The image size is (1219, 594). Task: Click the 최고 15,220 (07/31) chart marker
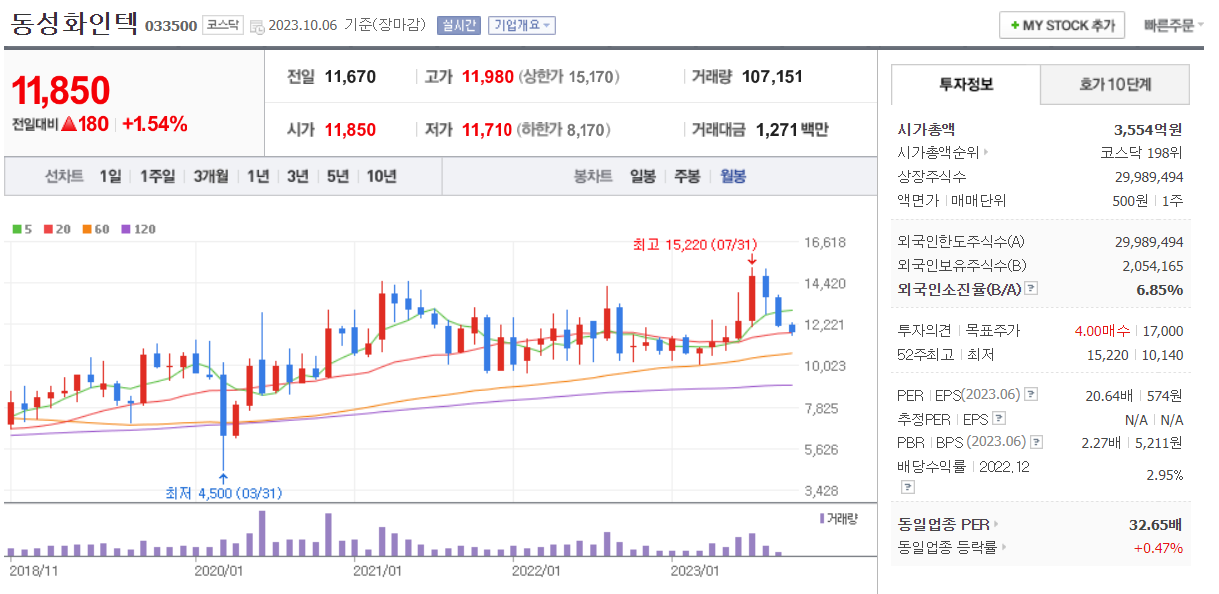click(694, 244)
